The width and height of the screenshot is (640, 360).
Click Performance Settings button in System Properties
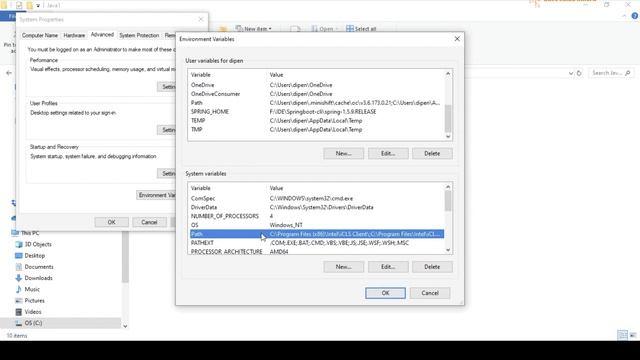point(167,87)
